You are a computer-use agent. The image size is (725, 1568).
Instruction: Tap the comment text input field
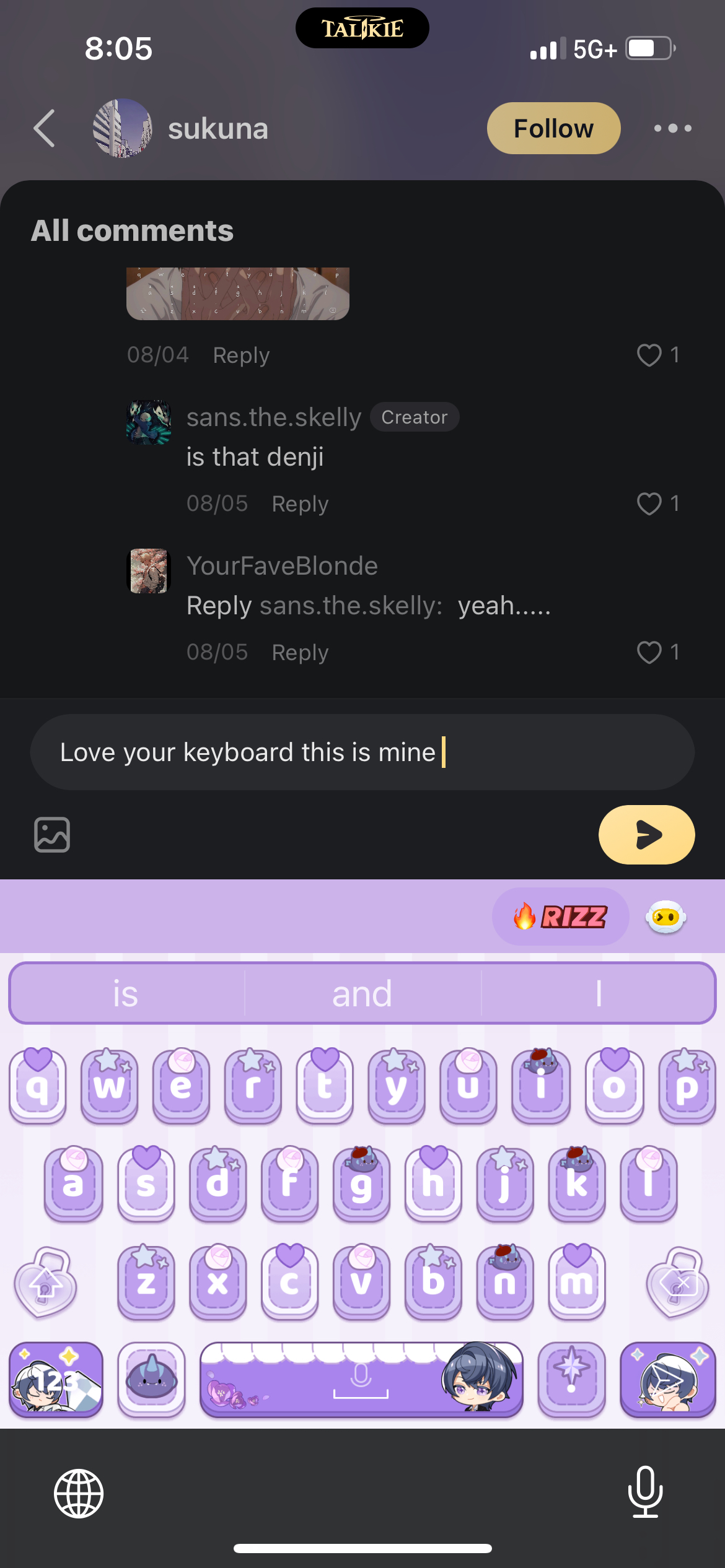point(362,752)
